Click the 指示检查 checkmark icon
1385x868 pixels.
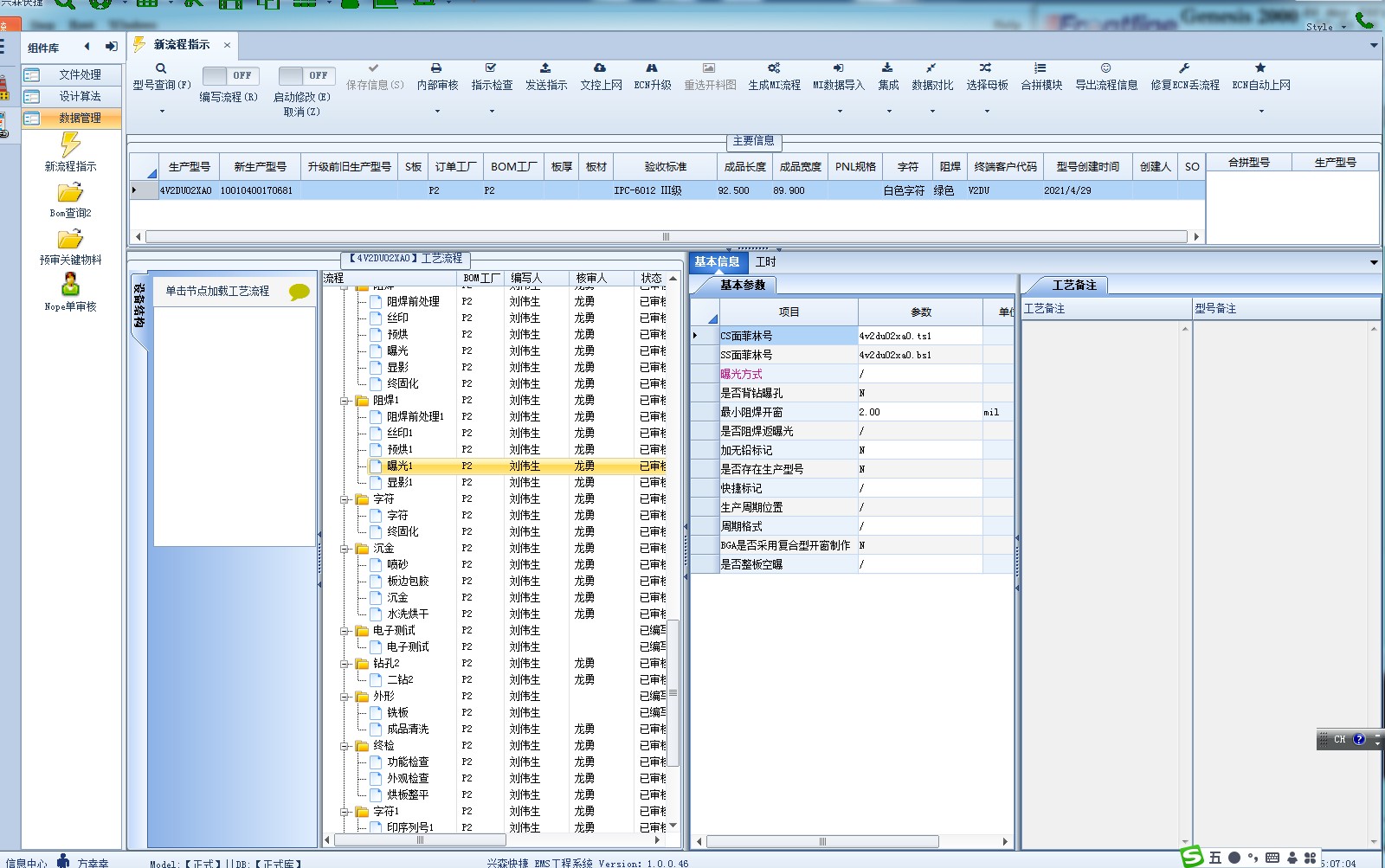tap(491, 68)
